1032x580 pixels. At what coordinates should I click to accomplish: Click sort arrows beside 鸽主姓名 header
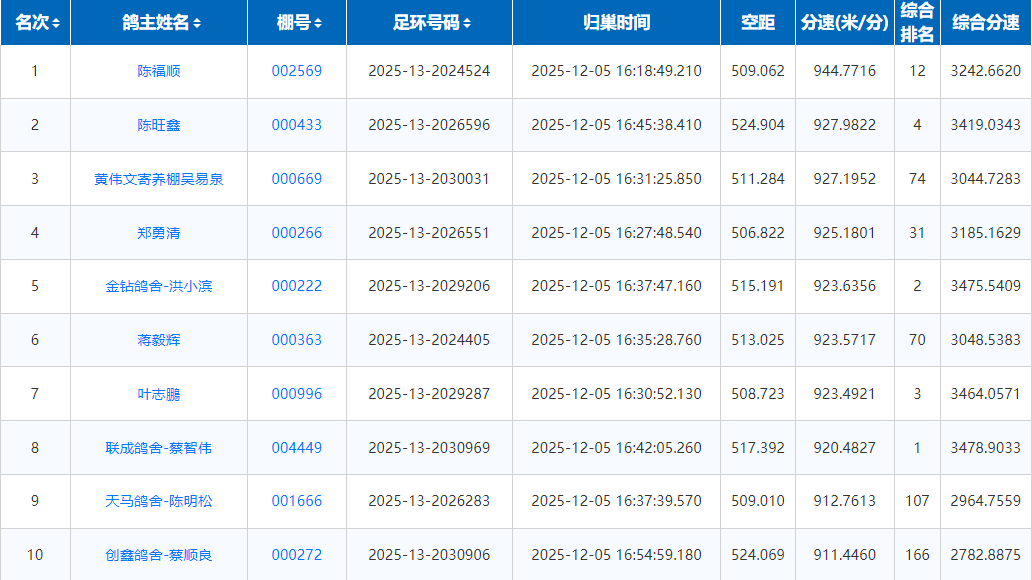pos(197,23)
